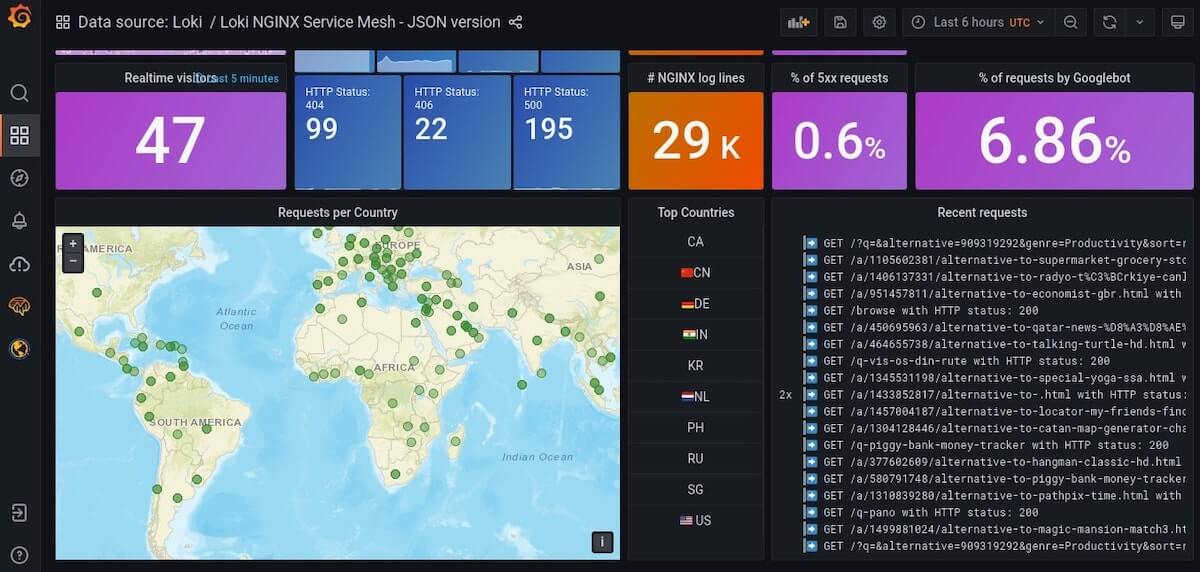Click 'Loki NGINX Service Mesh - JSON version' title
The image size is (1200, 572).
[360, 22]
